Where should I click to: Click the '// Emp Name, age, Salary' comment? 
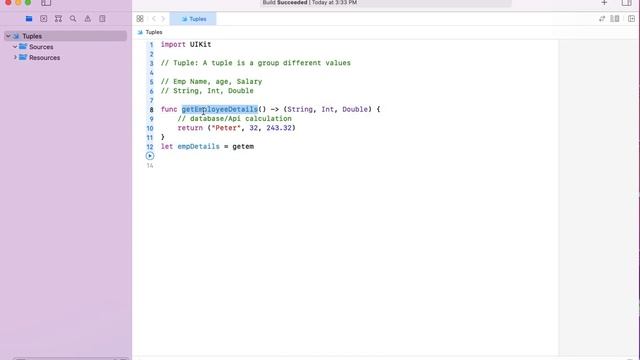211,82
